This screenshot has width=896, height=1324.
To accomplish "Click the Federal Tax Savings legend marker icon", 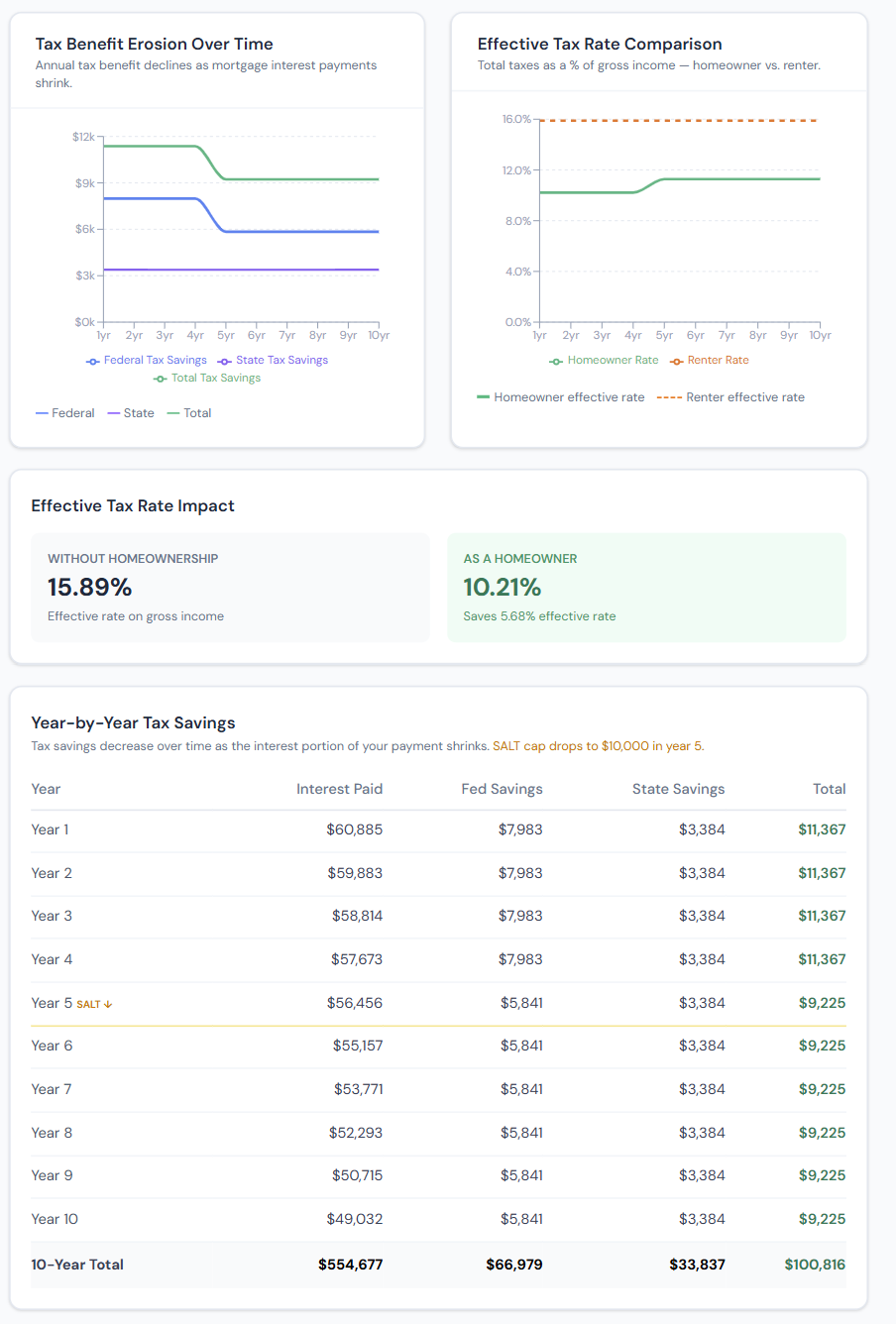I will pyautogui.click(x=93, y=361).
